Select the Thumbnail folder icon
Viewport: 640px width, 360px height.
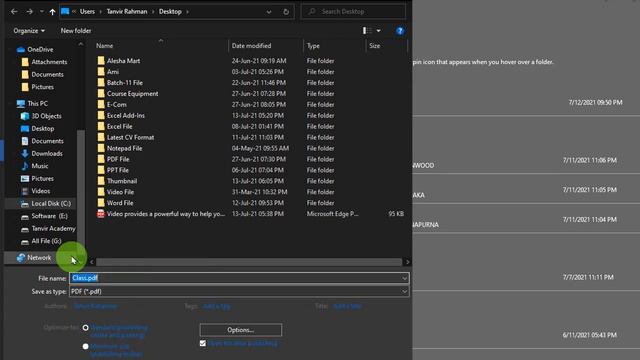101,181
